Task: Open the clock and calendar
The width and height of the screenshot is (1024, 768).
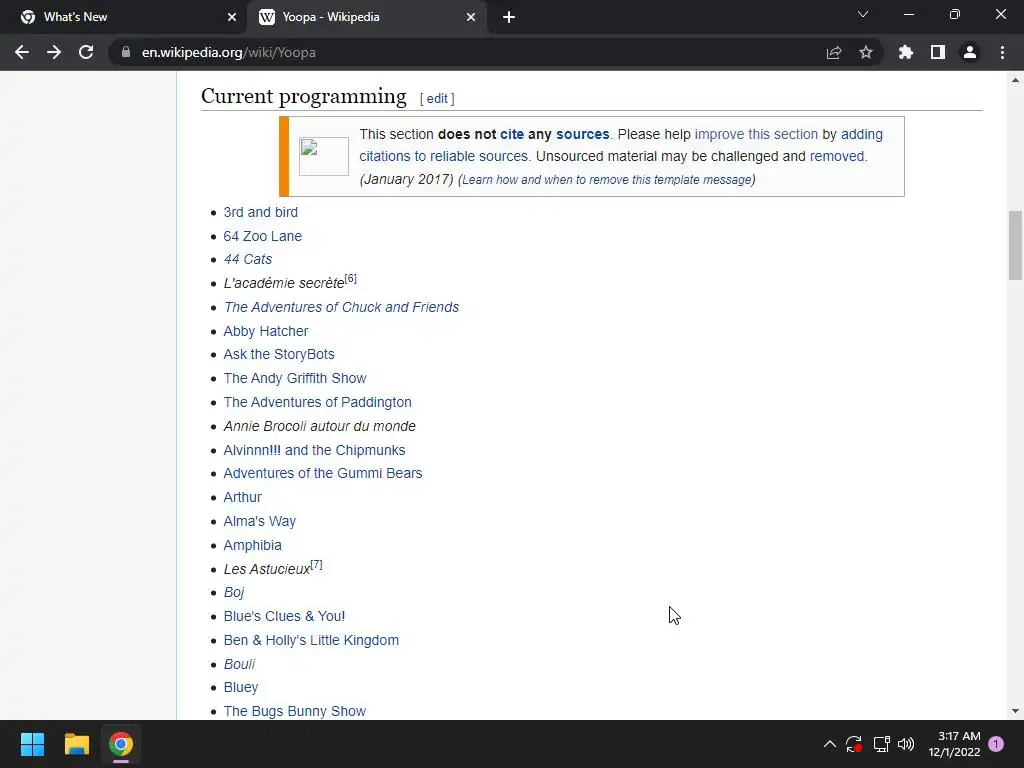Action: 954,744
